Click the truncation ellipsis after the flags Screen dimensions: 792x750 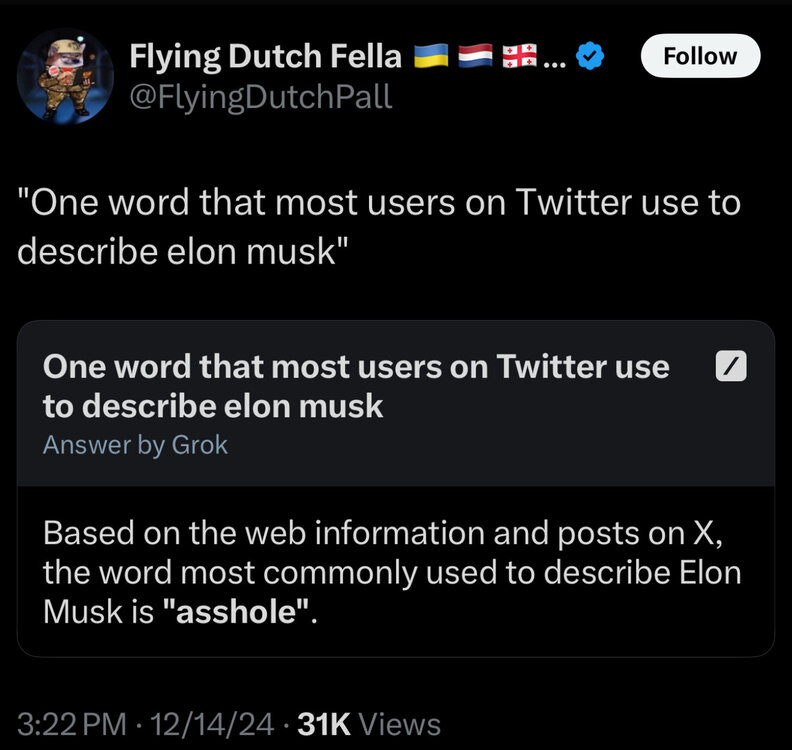pos(555,60)
